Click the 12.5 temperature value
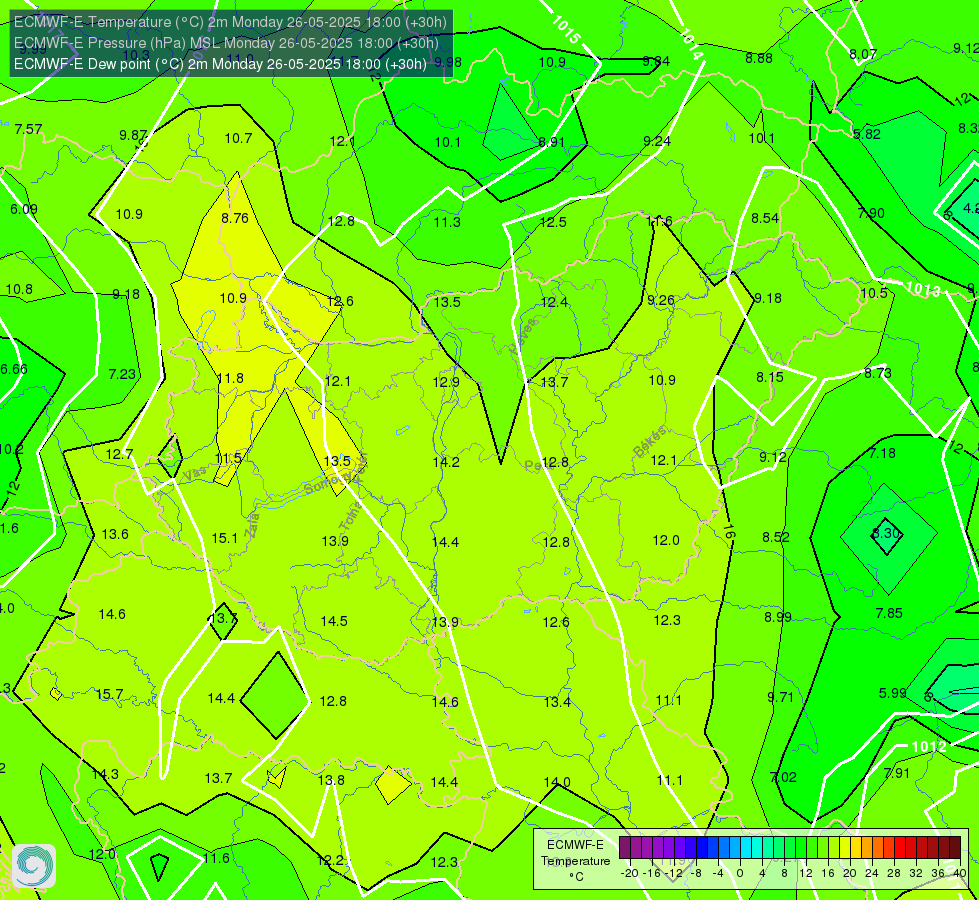 pos(553,222)
